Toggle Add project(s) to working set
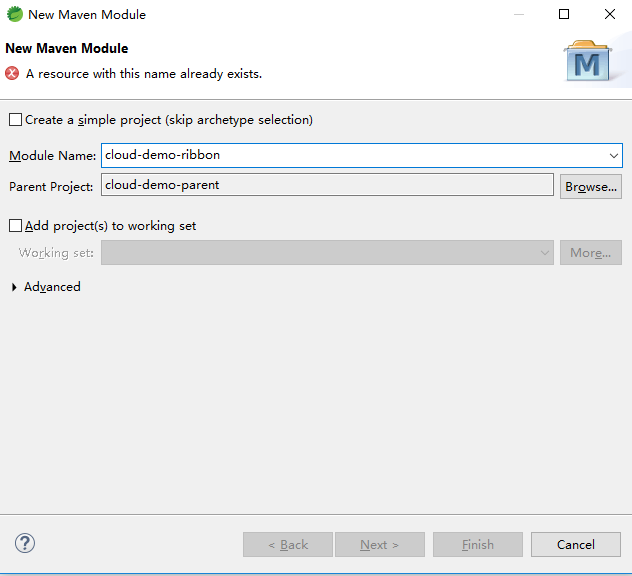This screenshot has height=576, width=632. pos(15,226)
